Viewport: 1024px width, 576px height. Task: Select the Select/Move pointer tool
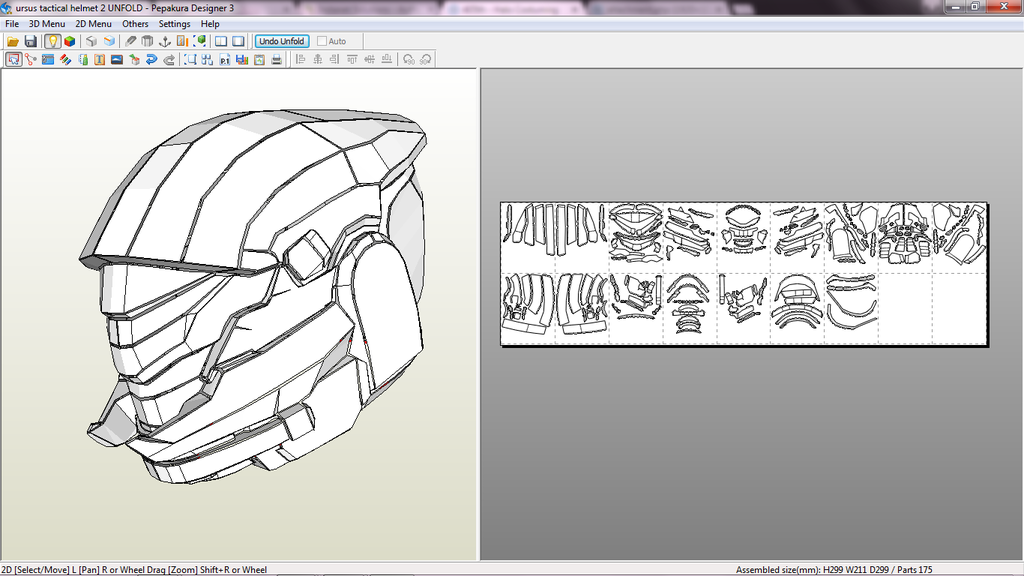point(13,59)
